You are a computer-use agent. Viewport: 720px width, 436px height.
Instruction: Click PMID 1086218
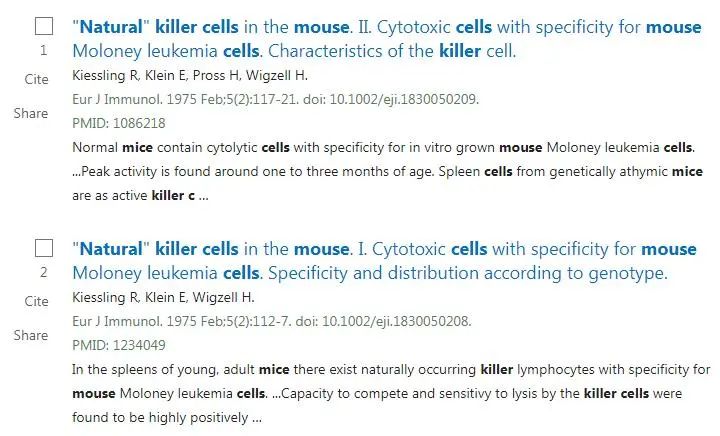tap(119, 123)
